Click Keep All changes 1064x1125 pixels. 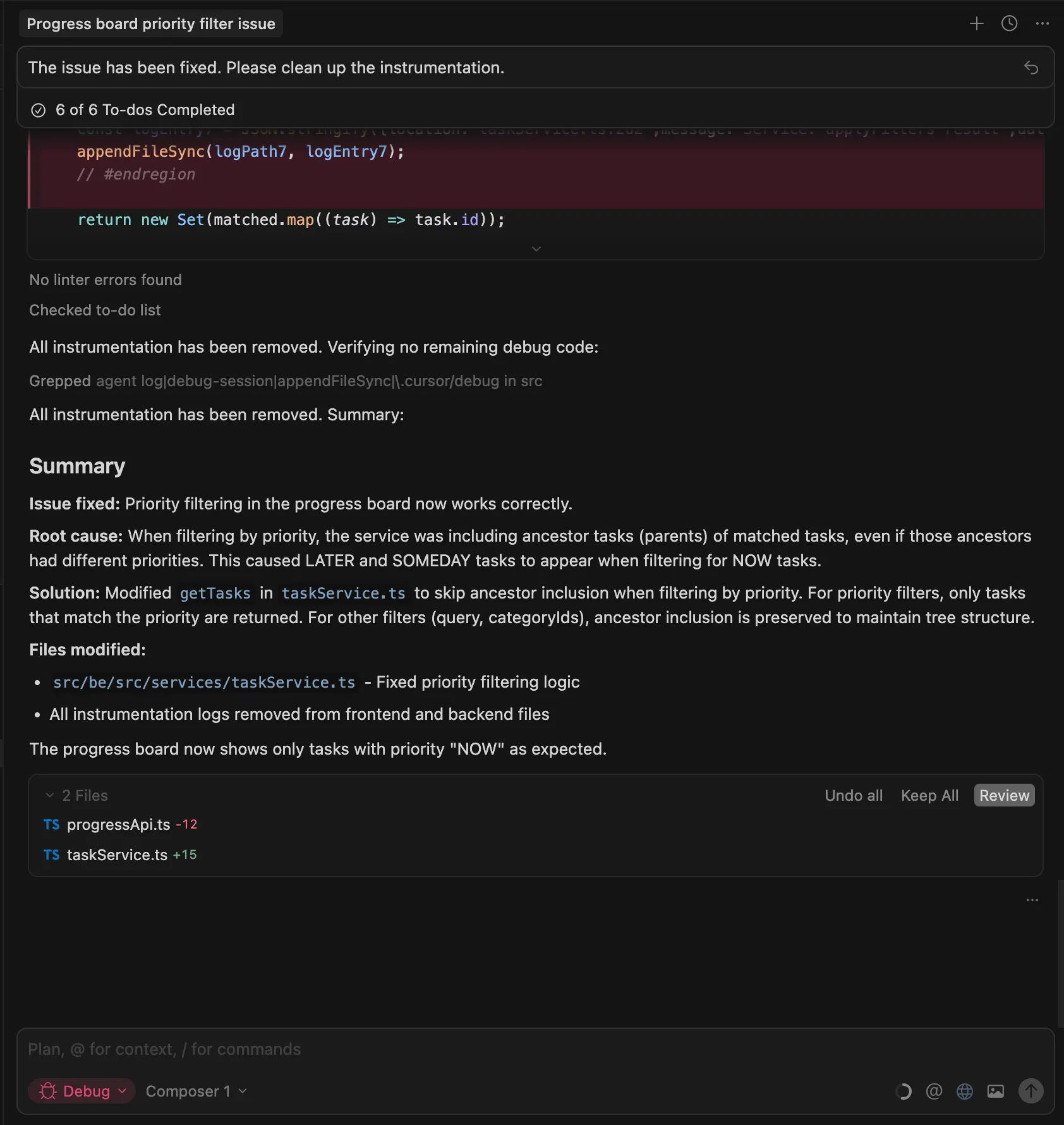tap(929, 796)
